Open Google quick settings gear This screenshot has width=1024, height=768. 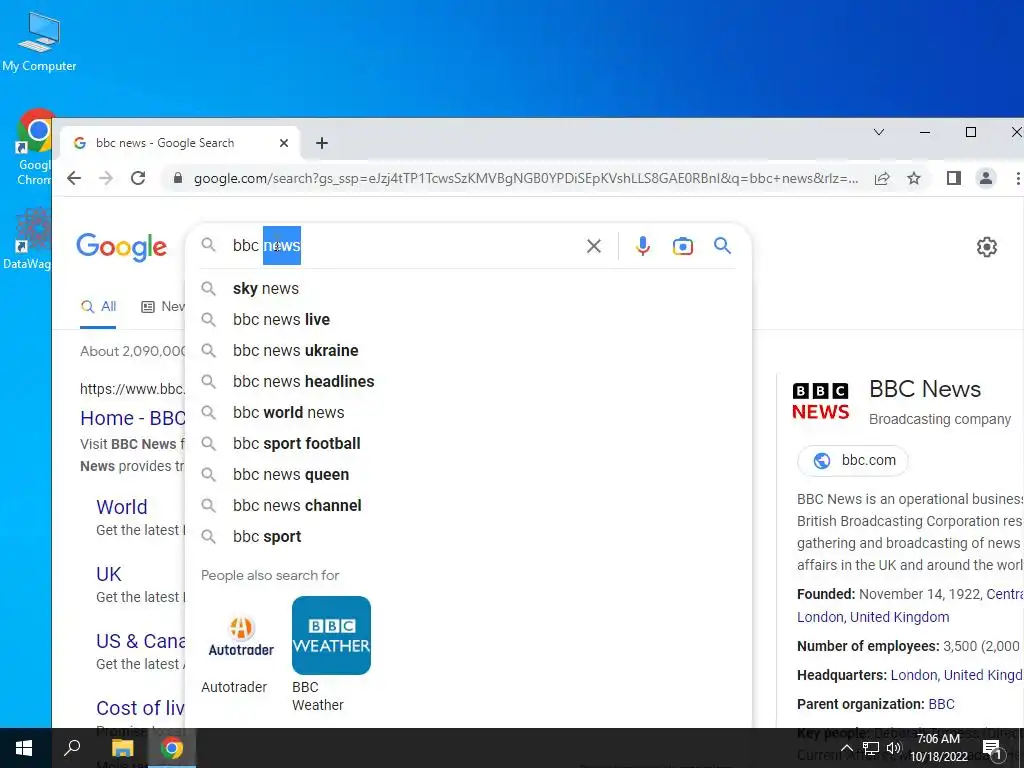point(986,247)
